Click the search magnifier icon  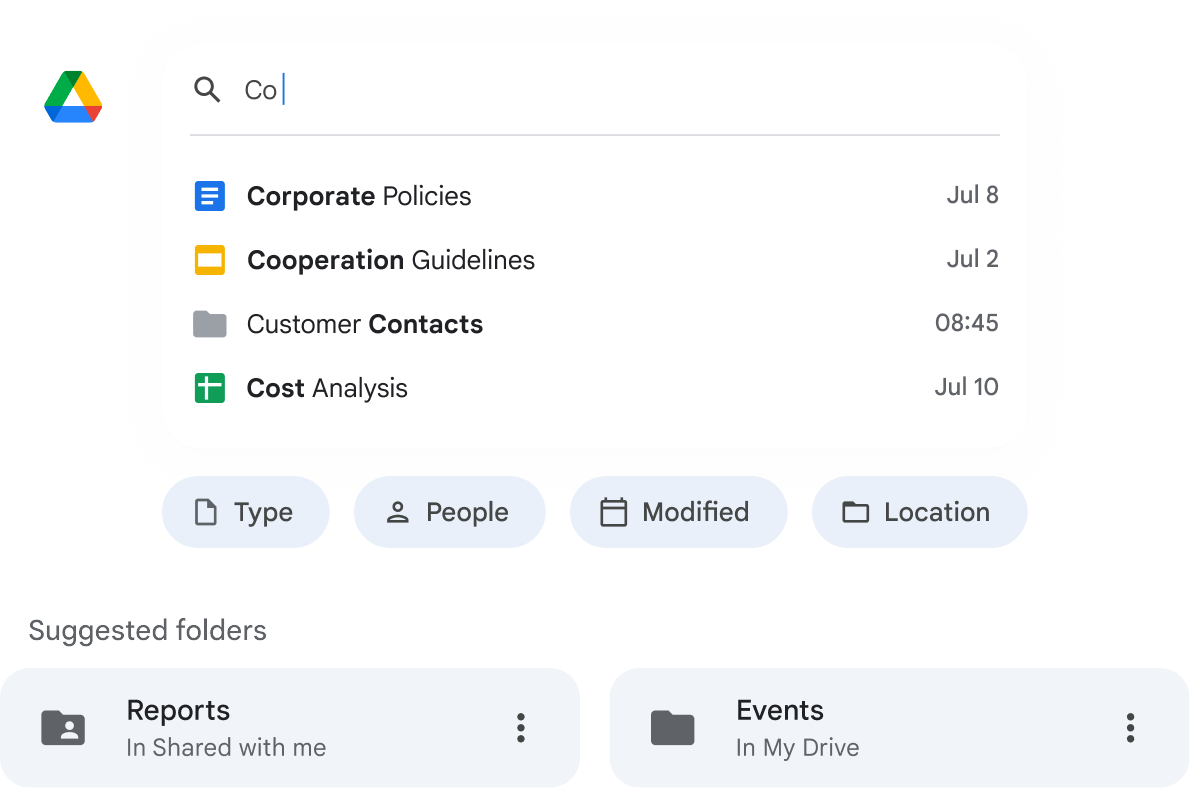207,90
